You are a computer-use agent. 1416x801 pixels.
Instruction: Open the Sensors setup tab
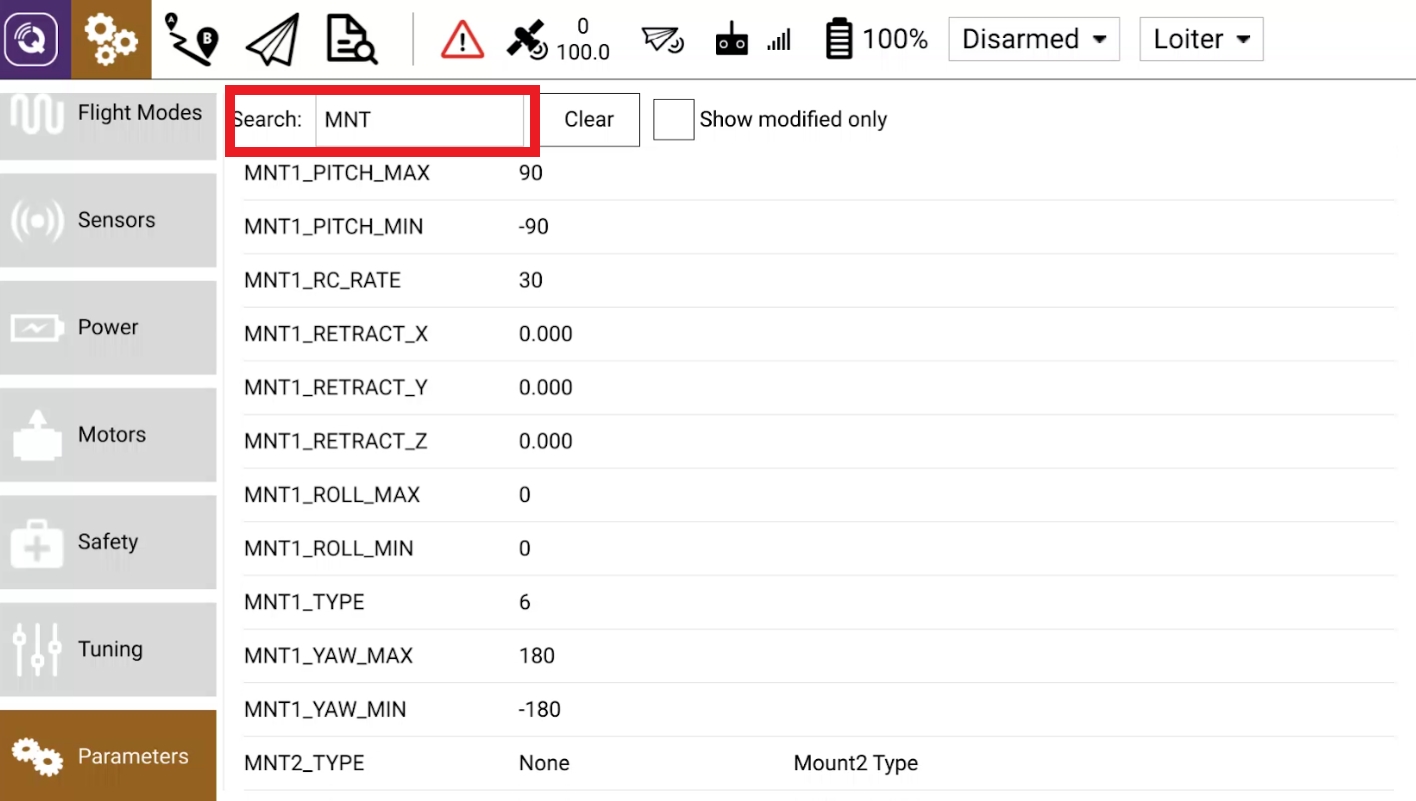108,220
